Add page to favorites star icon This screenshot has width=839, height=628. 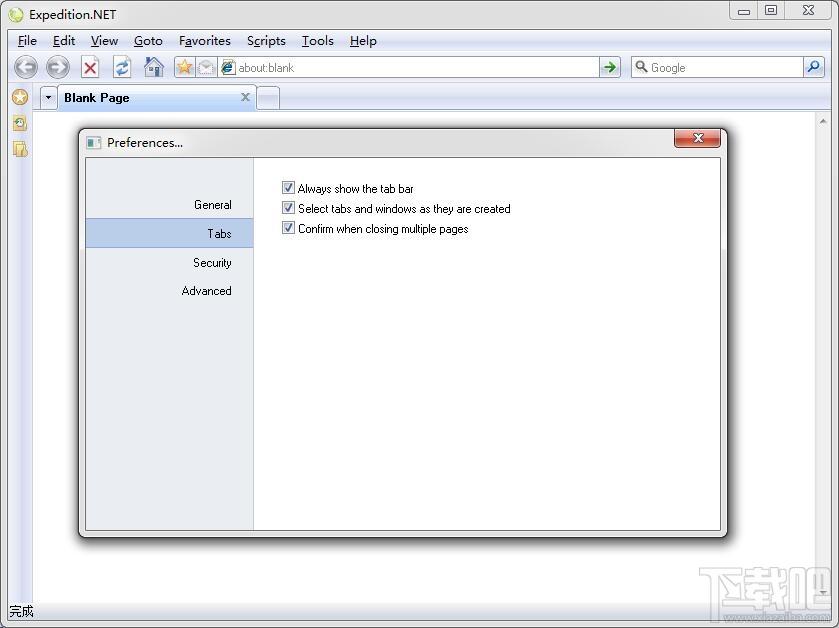pos(185,67)
